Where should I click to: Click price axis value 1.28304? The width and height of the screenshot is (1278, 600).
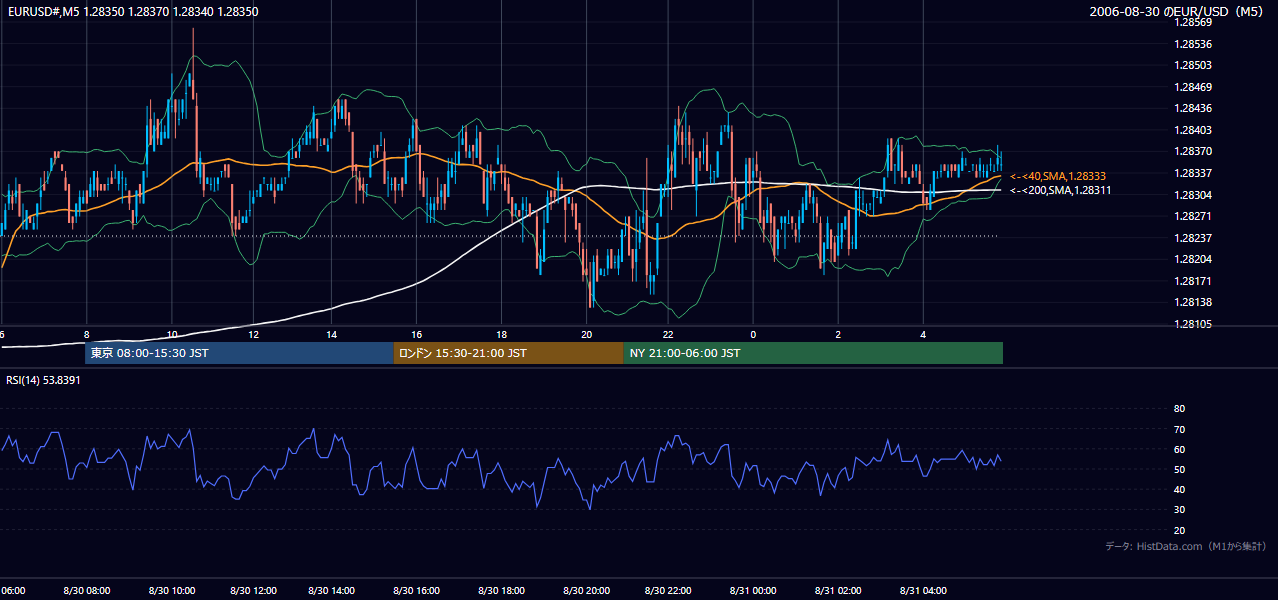tap(1193, 195)
